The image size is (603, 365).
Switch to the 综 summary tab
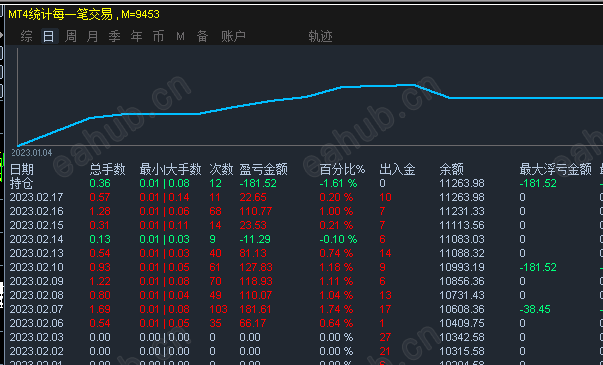[x=27, y=37]
